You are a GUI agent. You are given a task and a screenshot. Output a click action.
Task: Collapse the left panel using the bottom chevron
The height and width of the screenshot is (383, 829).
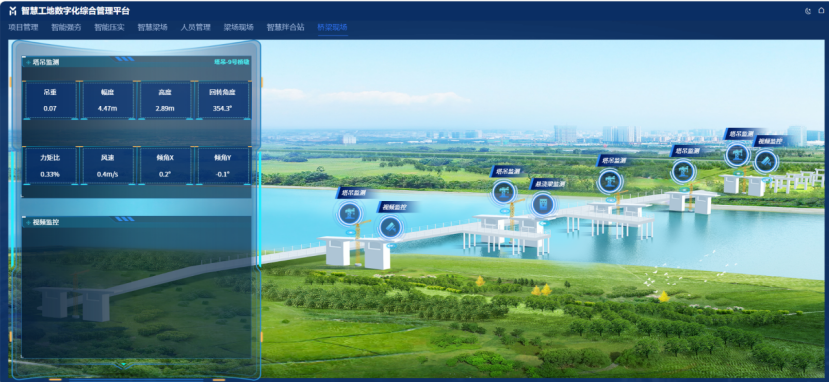pos(124,364)
